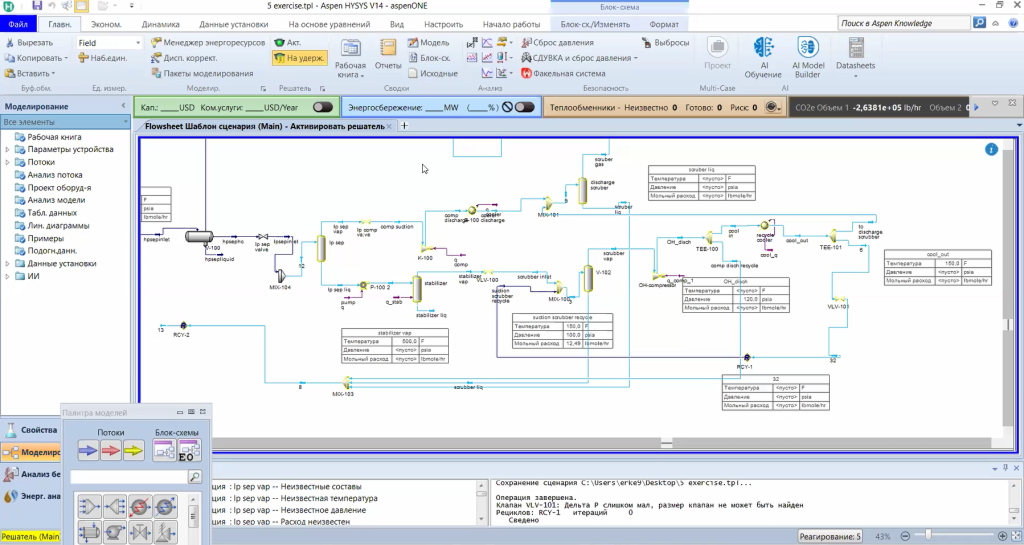Expand Параметры устройства tree node
The image size is (1024, 545).
tap(8, 150)
